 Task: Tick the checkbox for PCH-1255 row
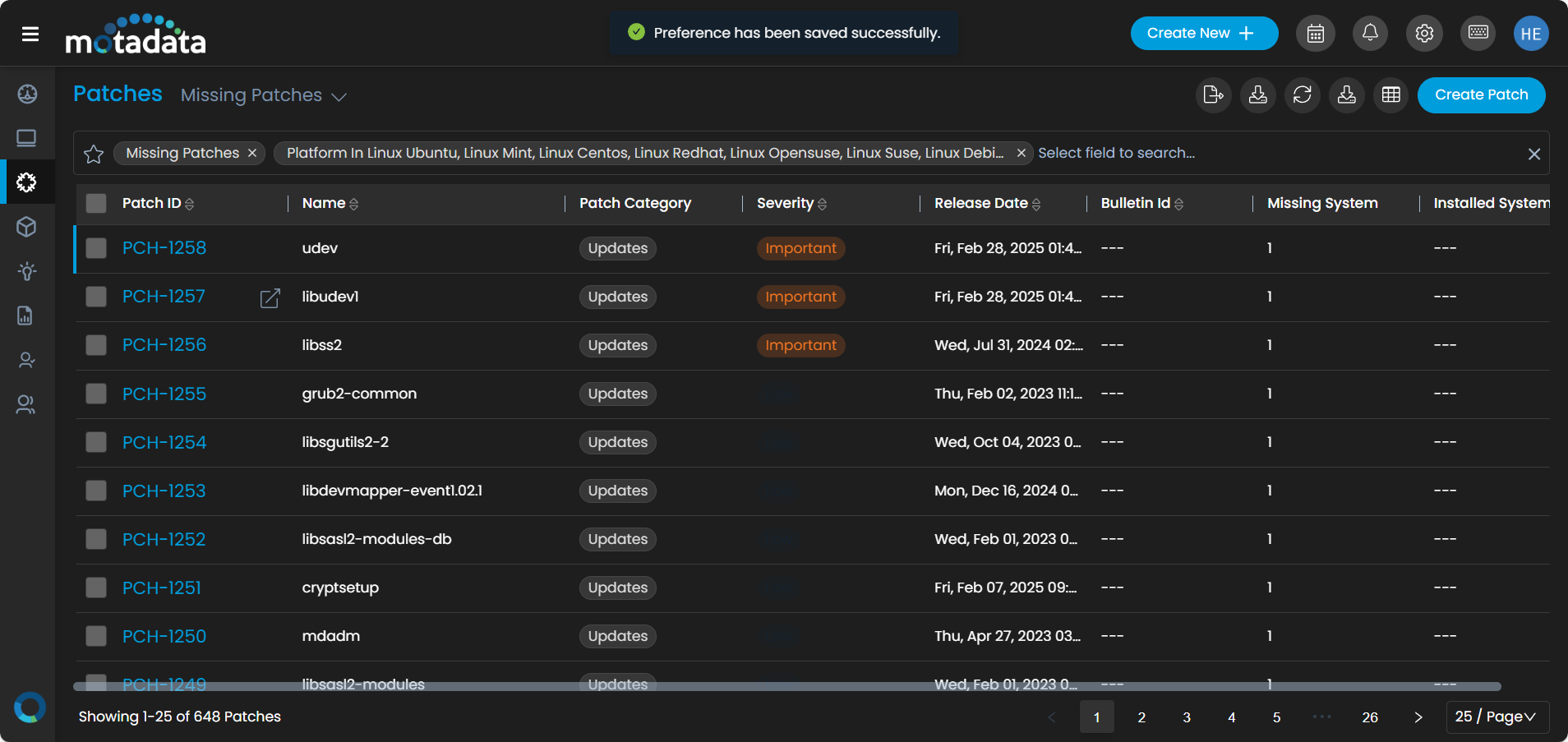[x=96, y=394]
